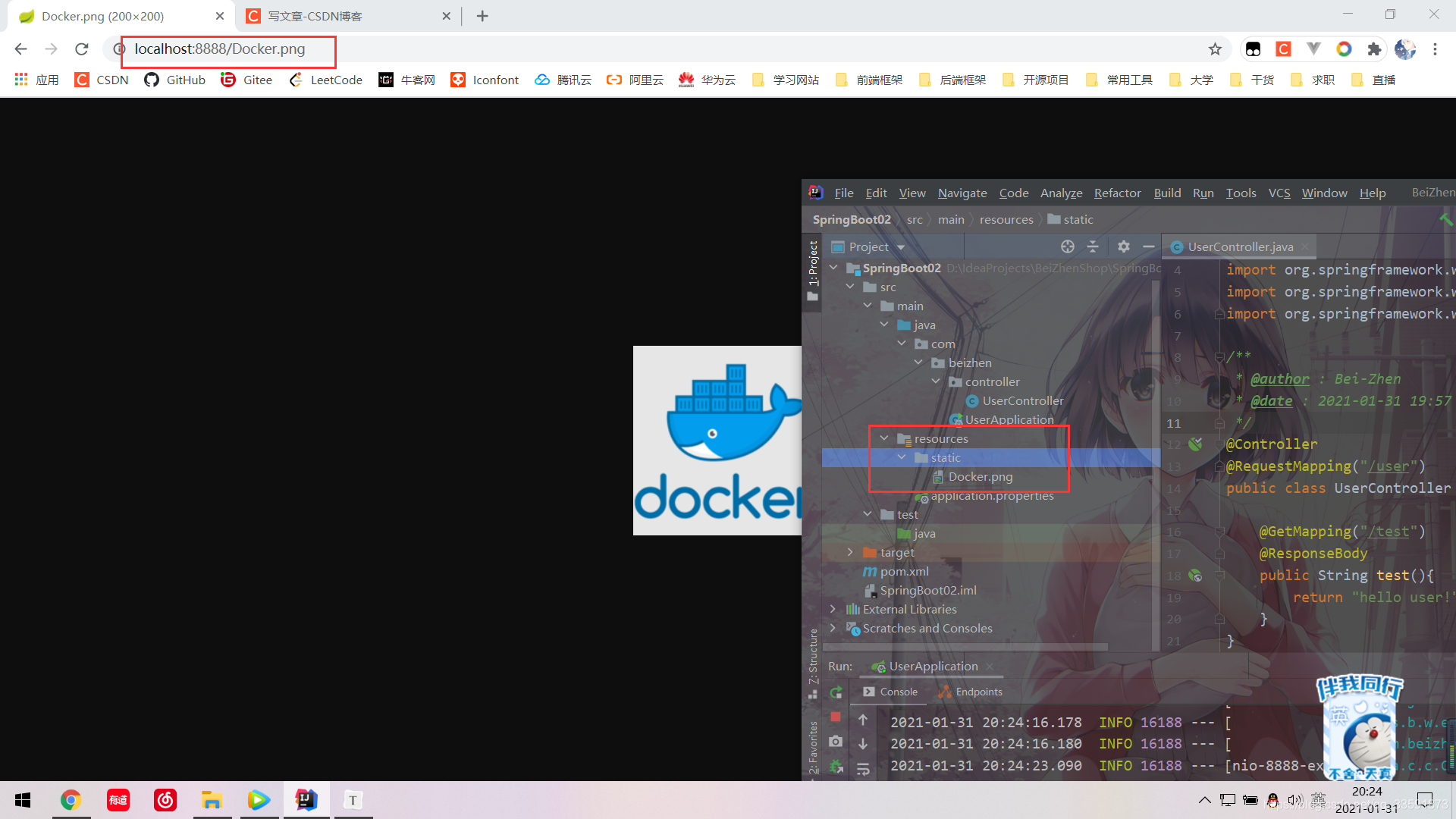Switch to the Endpoints tab in Run panel
Screen dimensions: 1456x819
coord(970,692)
